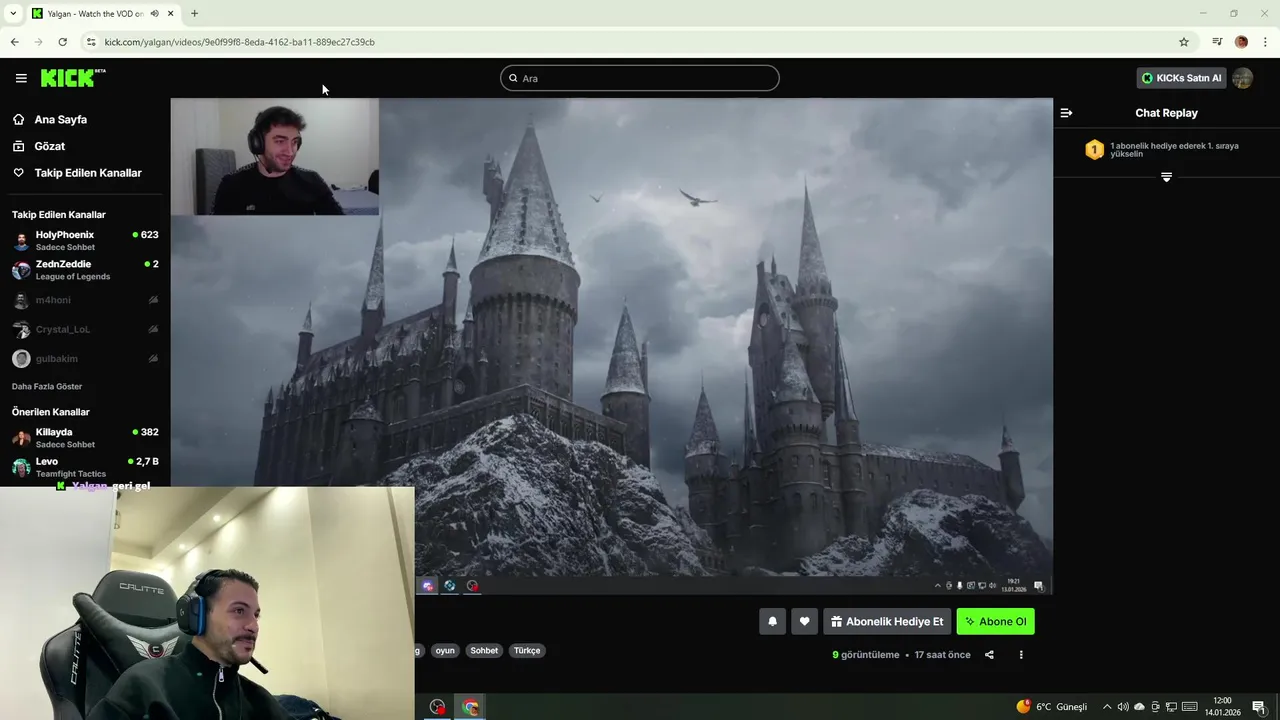Click the gold rank 1 badge
Viewport: 1280px width, 720px height.
point(1094,150)
